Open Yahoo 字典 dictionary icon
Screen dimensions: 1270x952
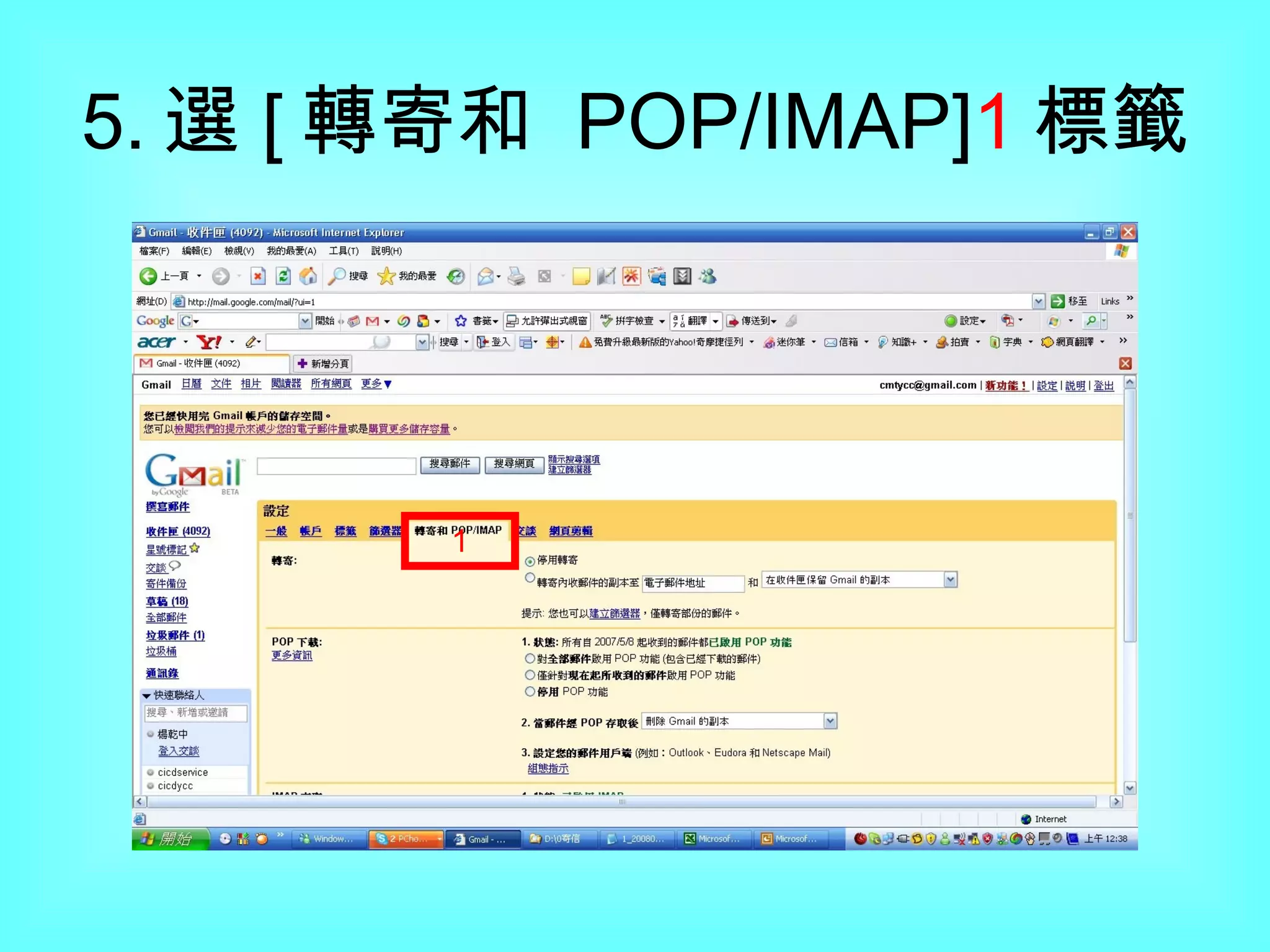(x=995, y=342)
